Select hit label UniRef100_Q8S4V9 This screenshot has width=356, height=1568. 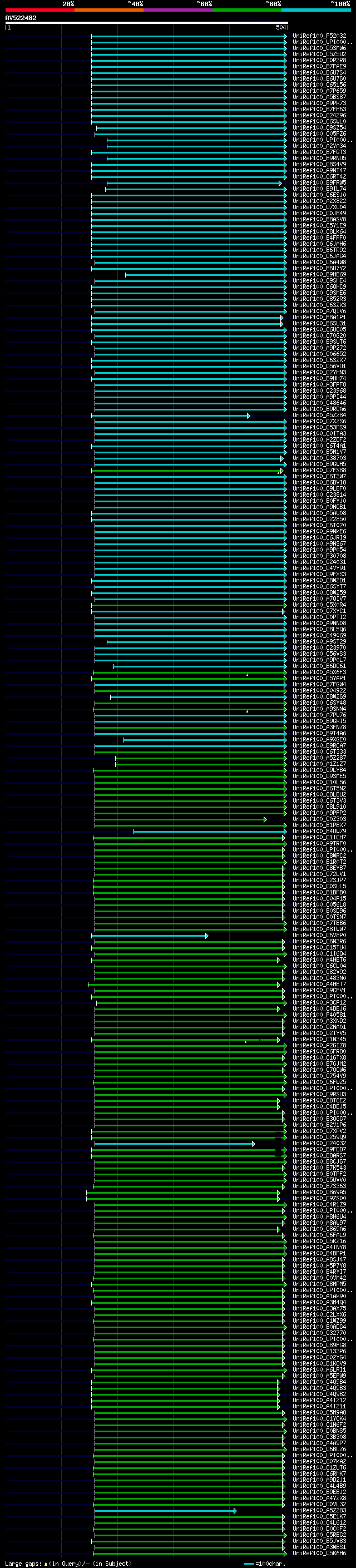point(319,164)
